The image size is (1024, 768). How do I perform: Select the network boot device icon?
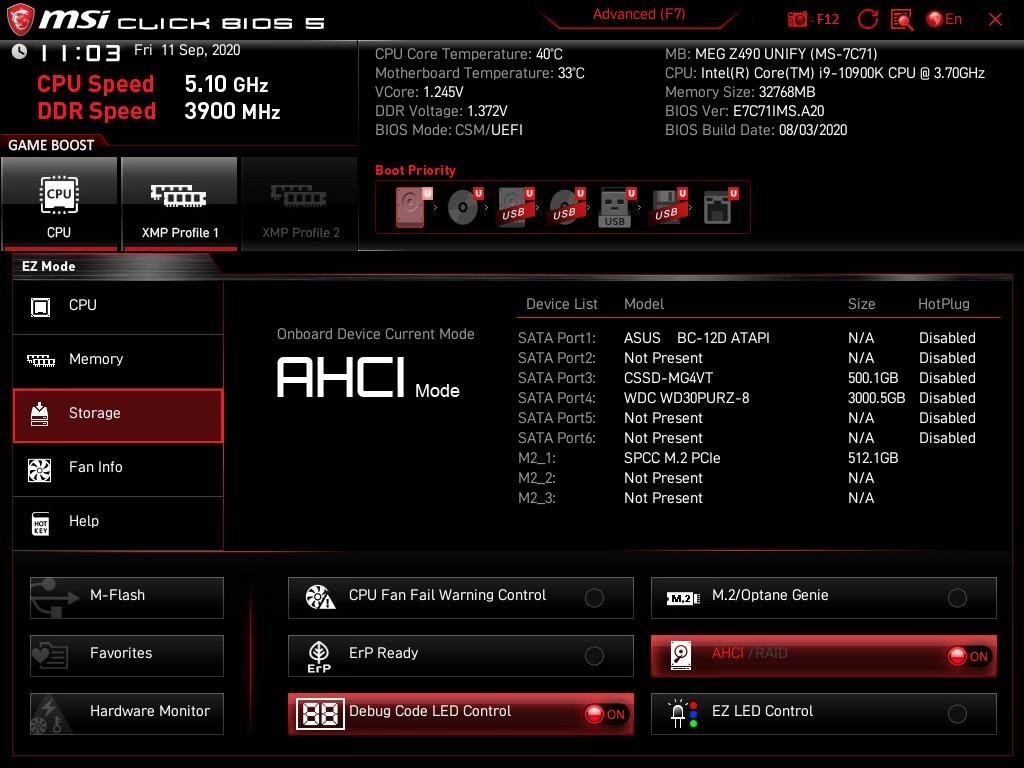(720, 207)
